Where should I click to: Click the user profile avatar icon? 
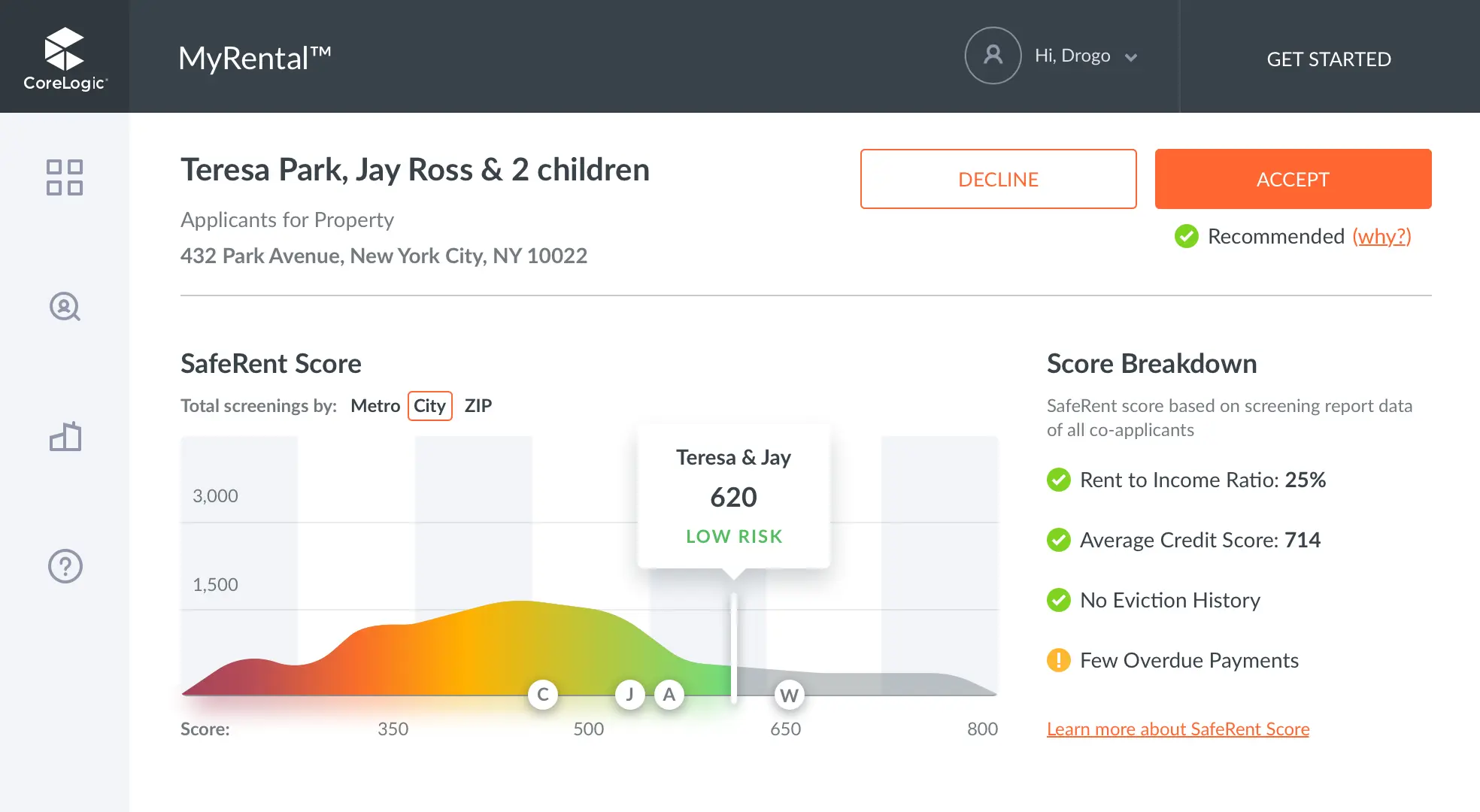click(x=993, y=56)
